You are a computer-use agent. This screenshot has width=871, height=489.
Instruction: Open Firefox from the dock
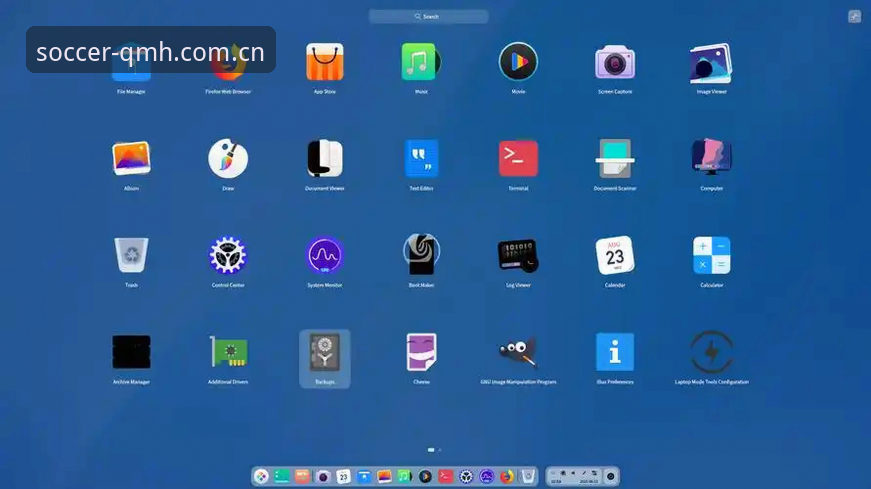click(507, 476)
